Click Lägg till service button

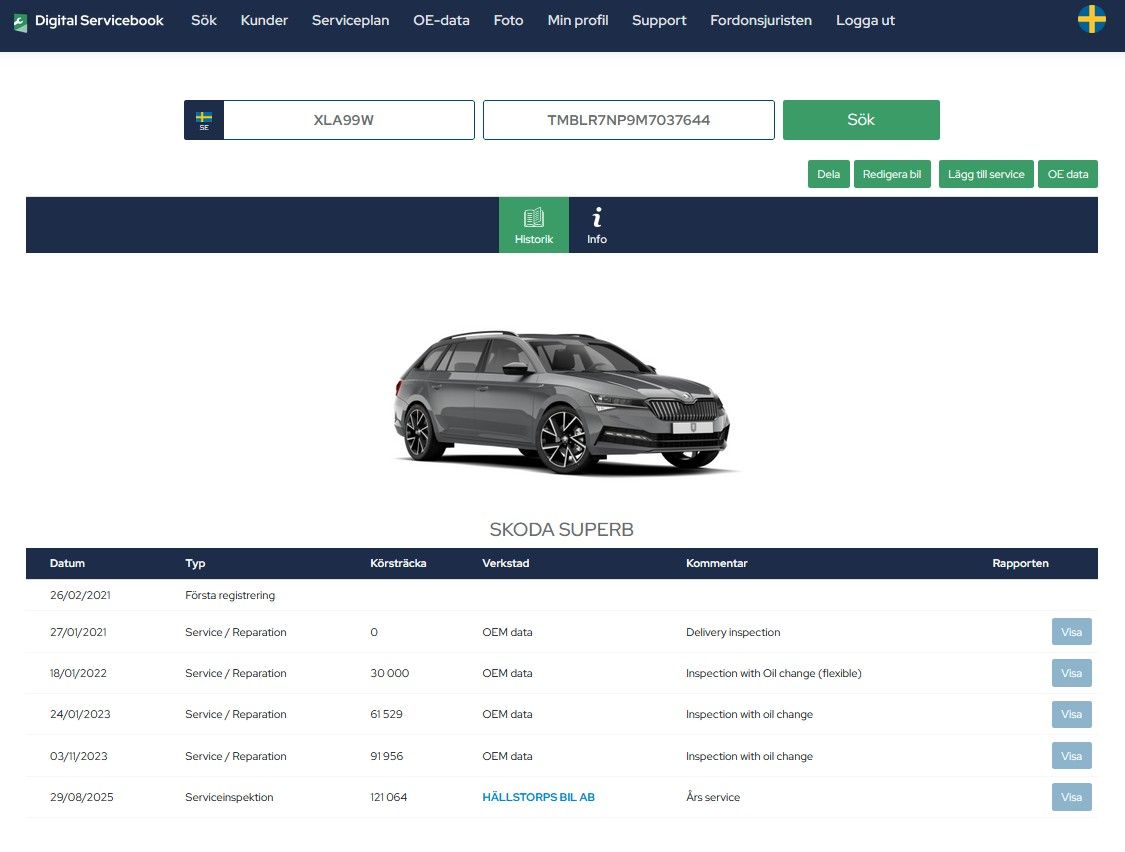click(986, 174)
